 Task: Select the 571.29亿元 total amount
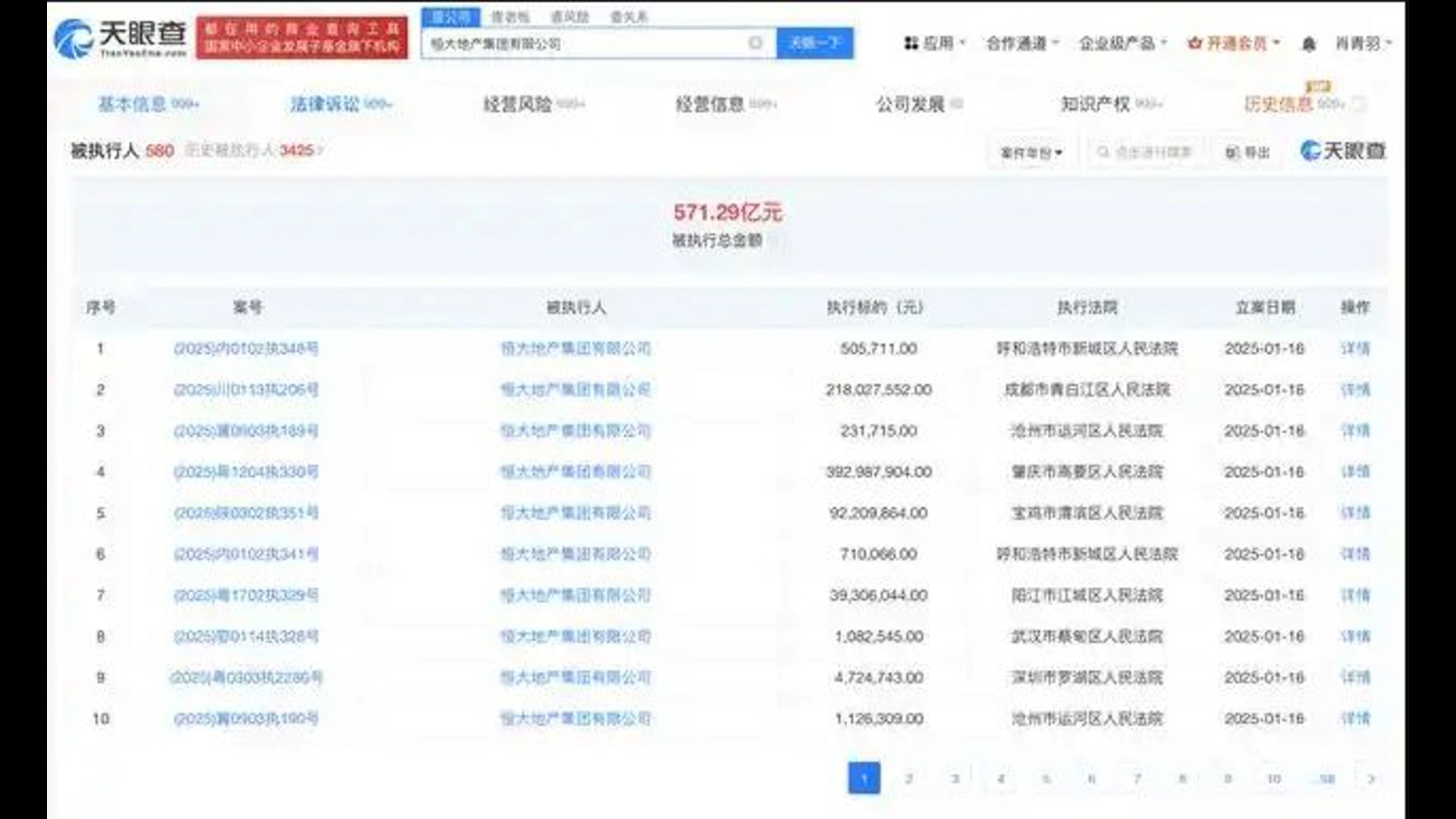click(x=727, y=212)
